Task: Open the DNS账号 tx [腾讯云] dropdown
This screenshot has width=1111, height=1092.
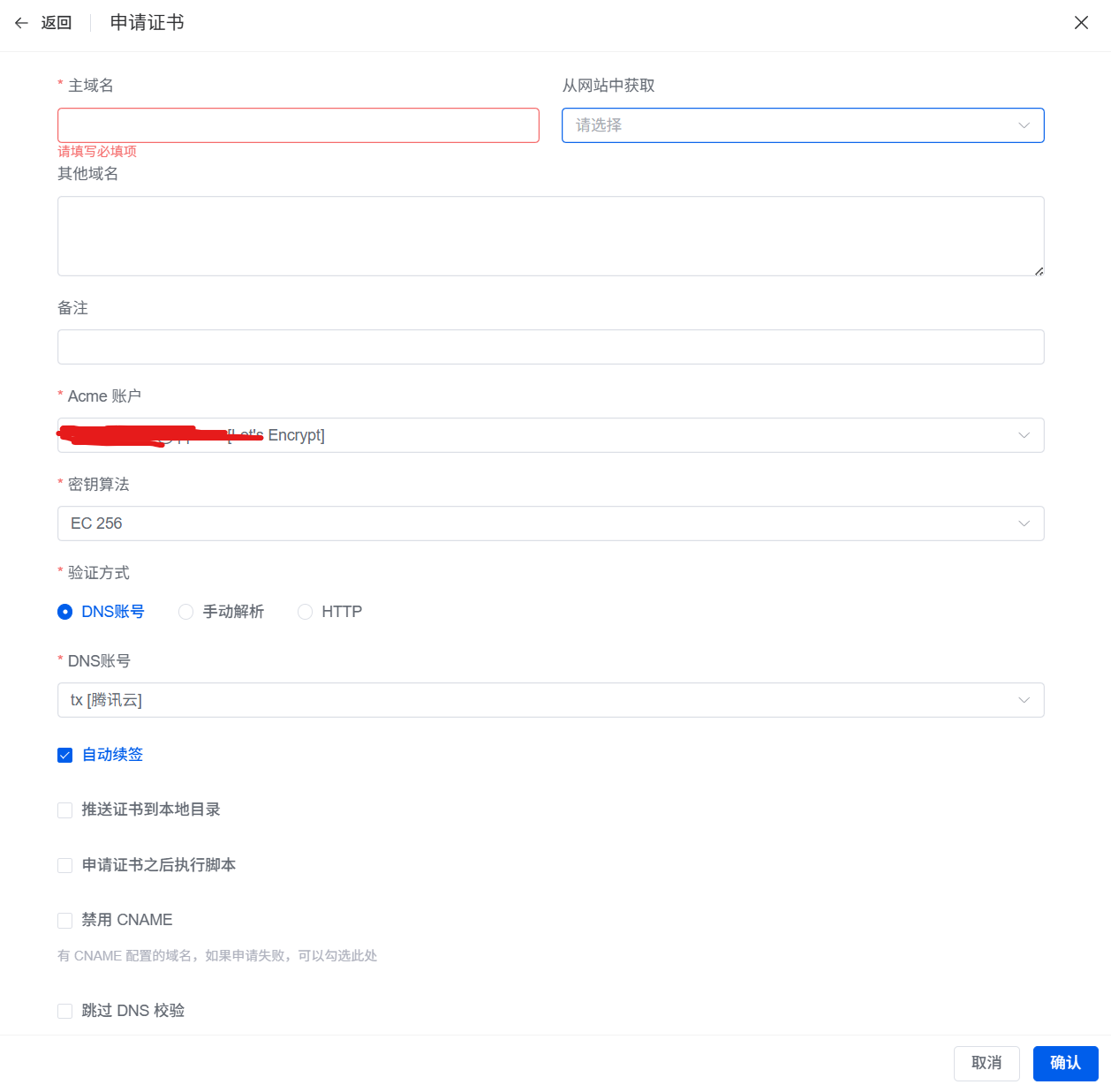Action: (550, 700)
